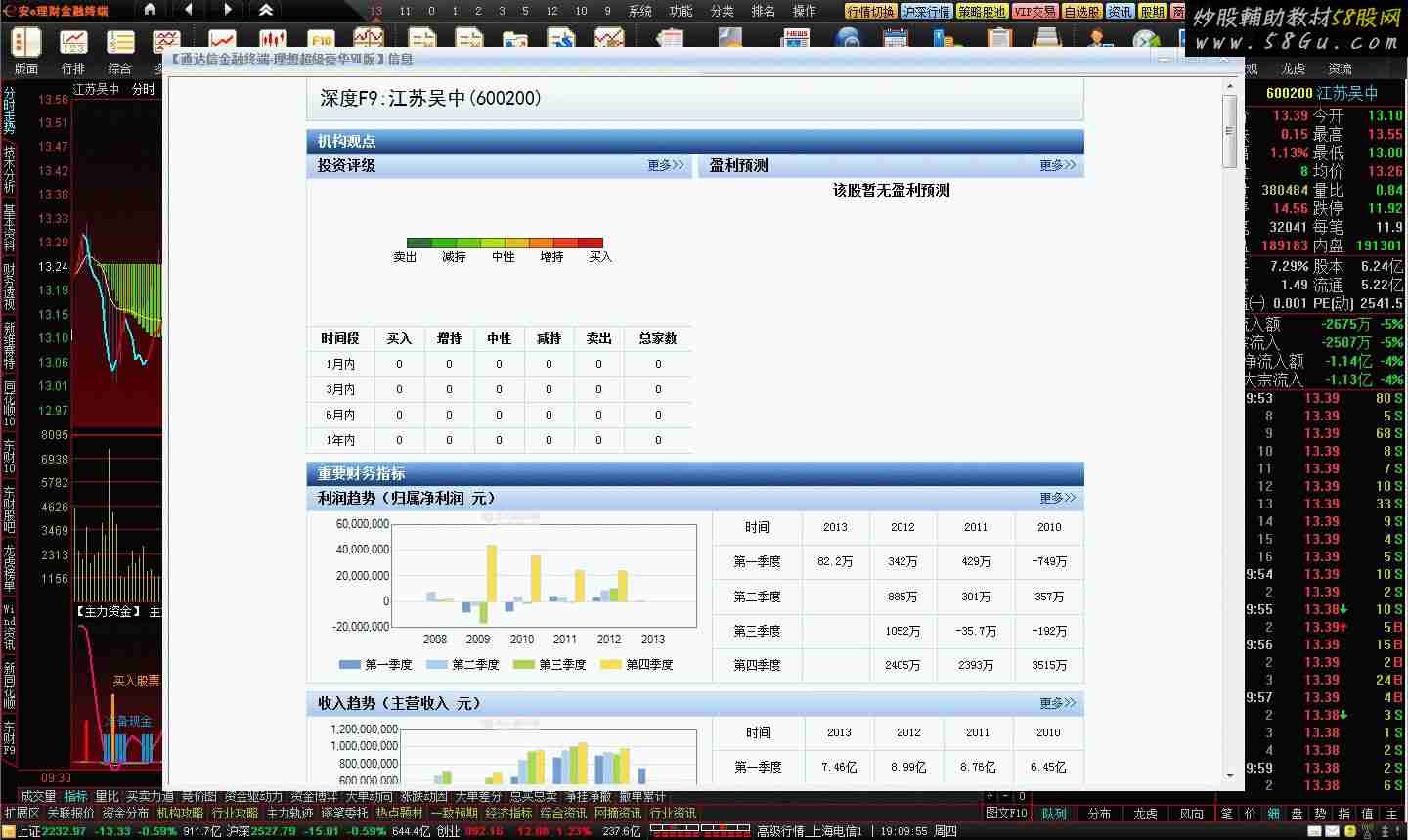Select the 分布 tab at bottom right
The image size is (1408, 840).
pos(1099,814)
